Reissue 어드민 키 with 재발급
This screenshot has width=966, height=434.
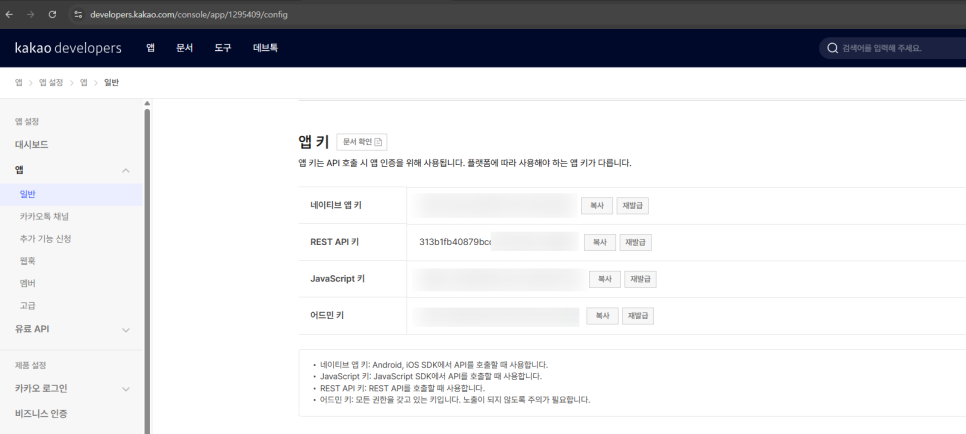coord(638,316)
